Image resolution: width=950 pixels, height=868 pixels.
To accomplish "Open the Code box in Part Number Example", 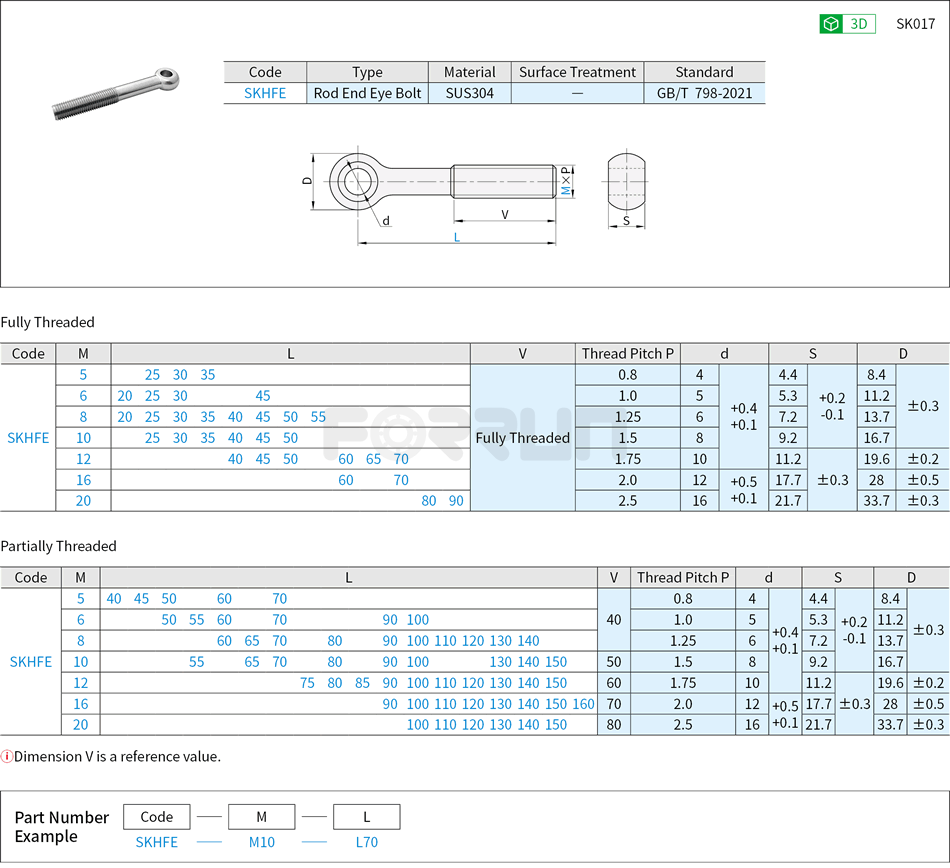I will [x=157, y=816].
